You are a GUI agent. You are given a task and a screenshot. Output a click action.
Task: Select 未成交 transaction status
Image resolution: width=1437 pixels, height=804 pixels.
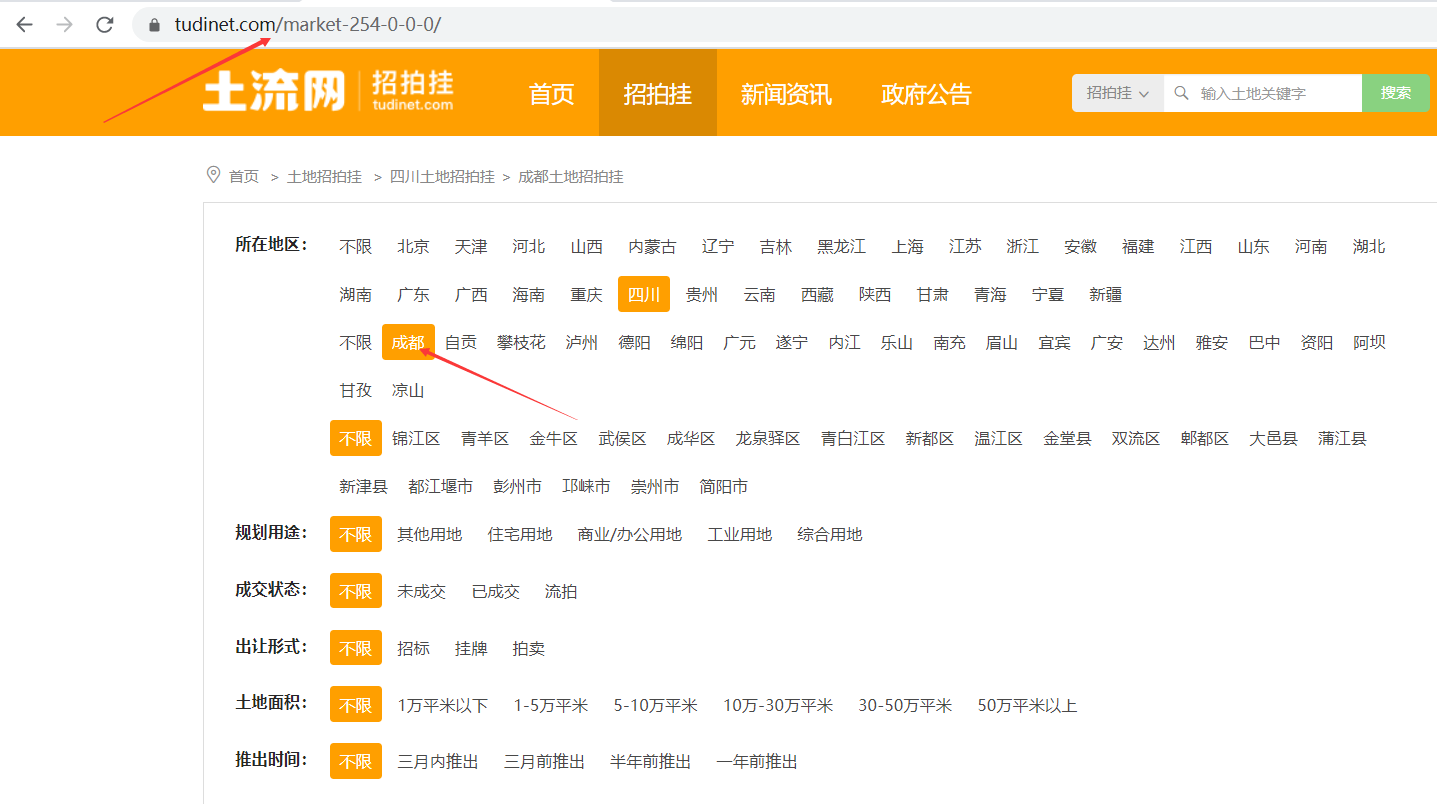click(x=421, y=590)
